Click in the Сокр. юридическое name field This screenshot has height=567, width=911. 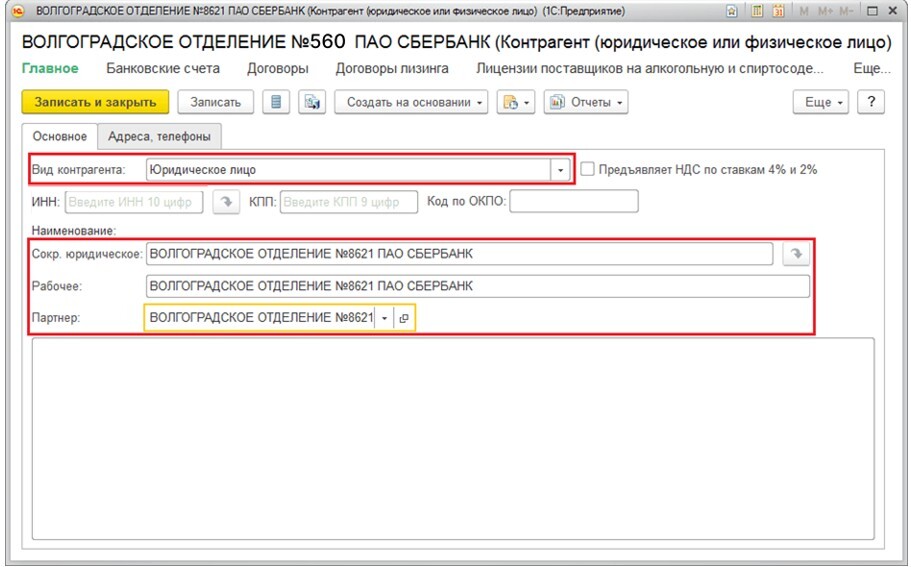click(x=460, y=254)
